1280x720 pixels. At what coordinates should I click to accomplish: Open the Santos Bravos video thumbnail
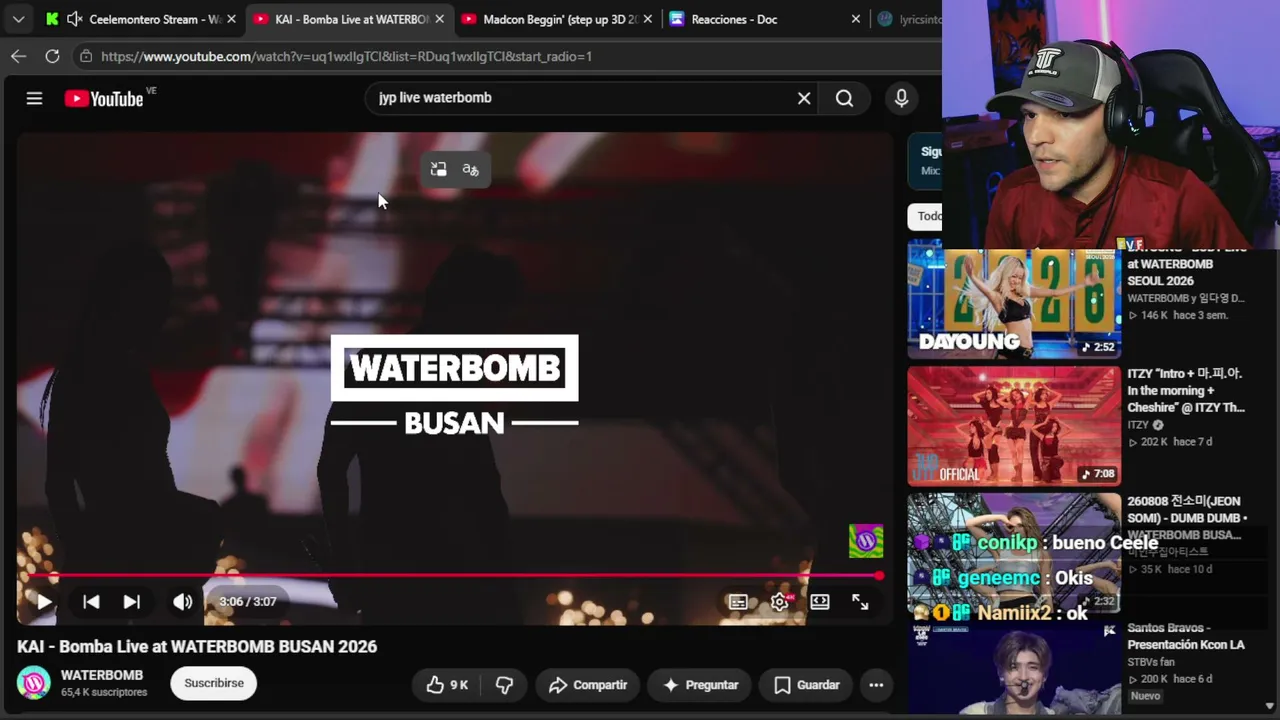pos(1014,669)
